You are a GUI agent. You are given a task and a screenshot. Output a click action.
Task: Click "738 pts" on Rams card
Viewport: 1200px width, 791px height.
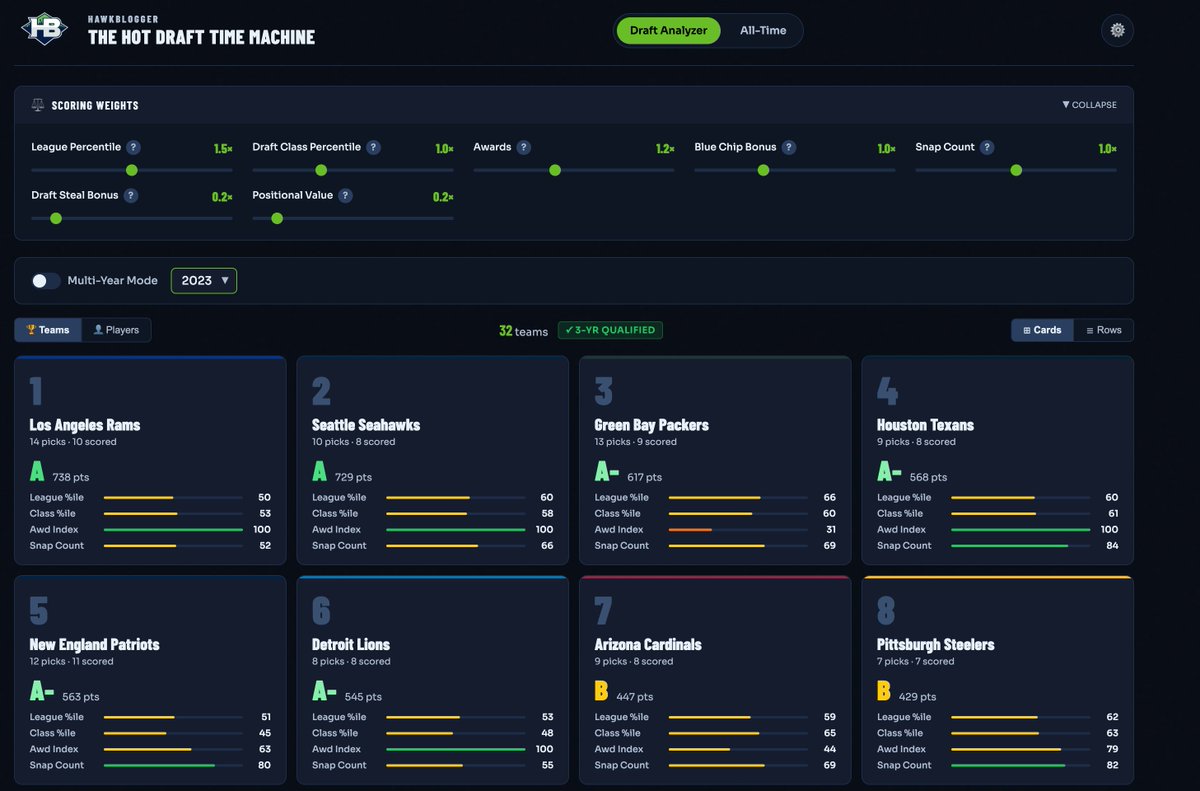[71, 478]
